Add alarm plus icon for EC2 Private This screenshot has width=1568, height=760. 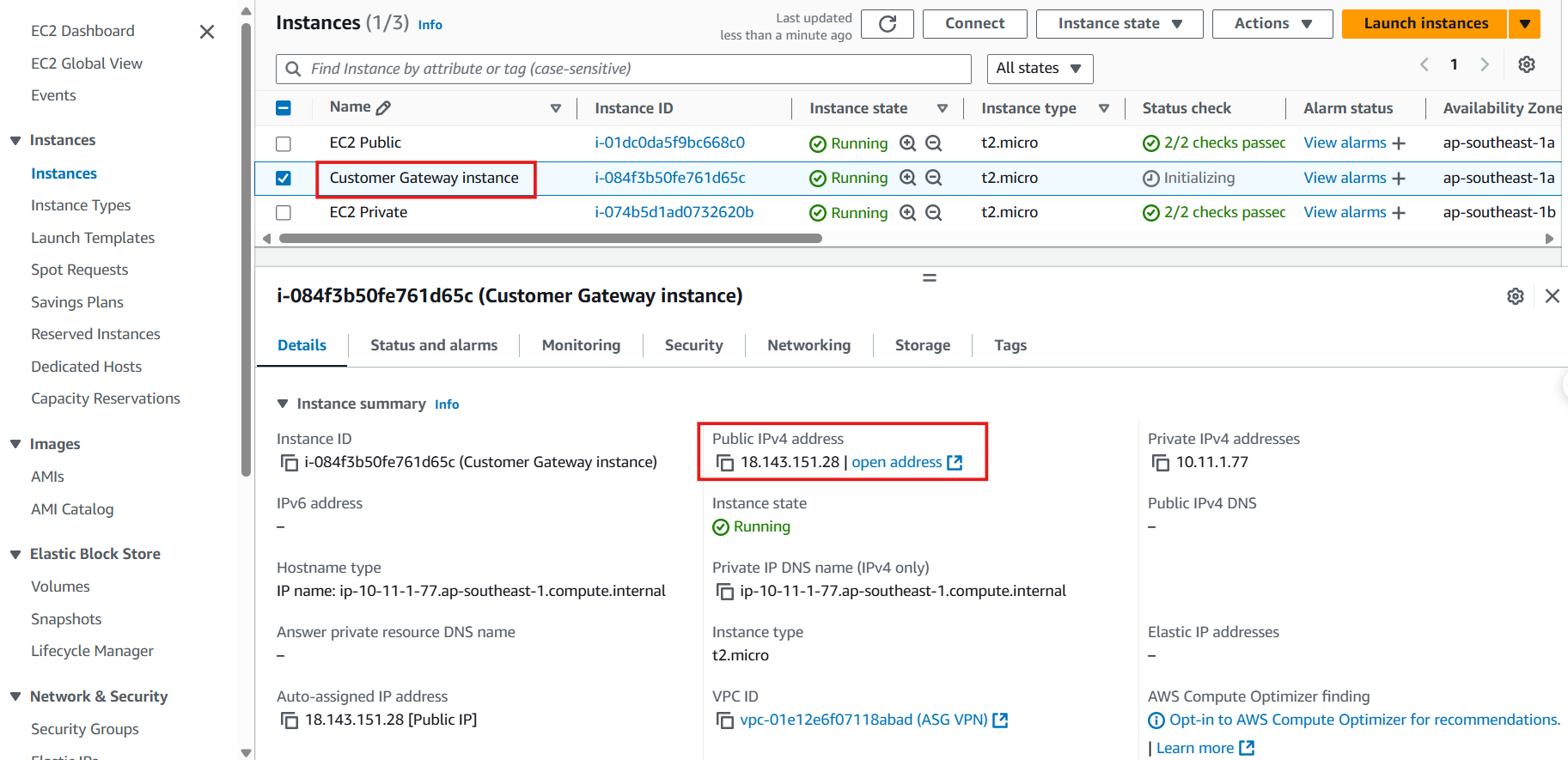click(x=1399, y=213)
